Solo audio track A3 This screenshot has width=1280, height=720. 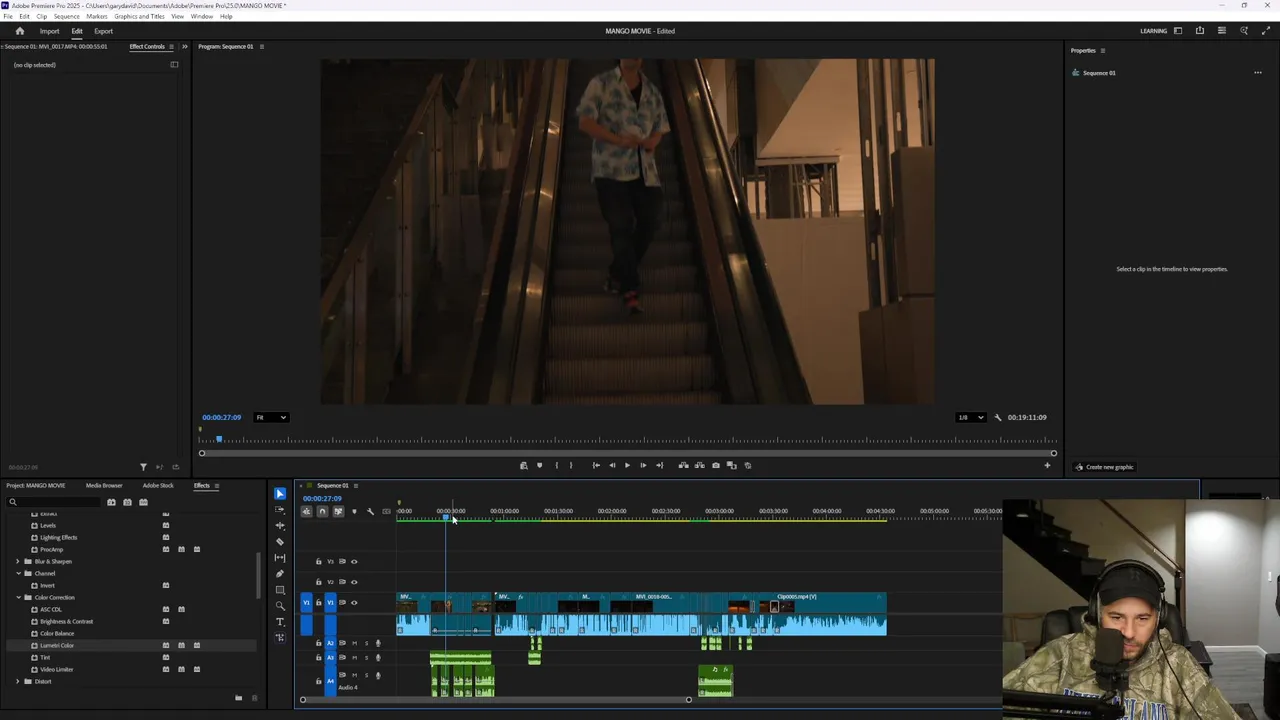[x=366, y=657]
